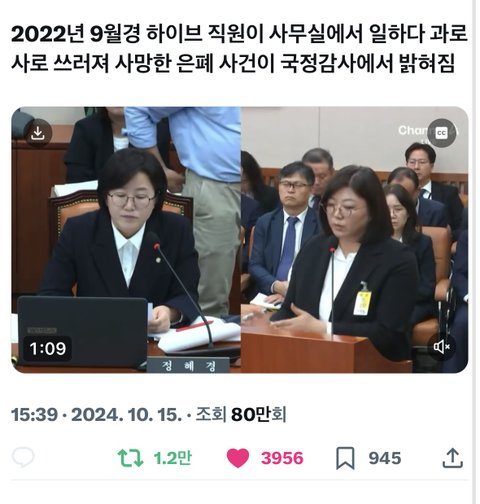Open the reply comment bubble

23,457
